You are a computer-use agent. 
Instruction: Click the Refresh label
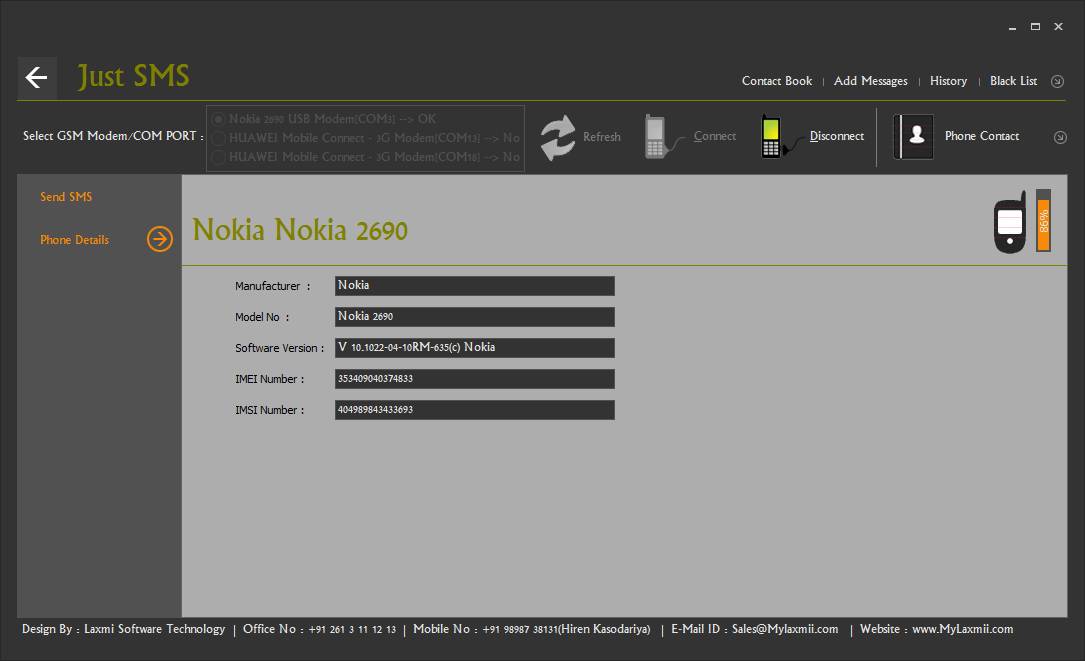click(601, 137)
